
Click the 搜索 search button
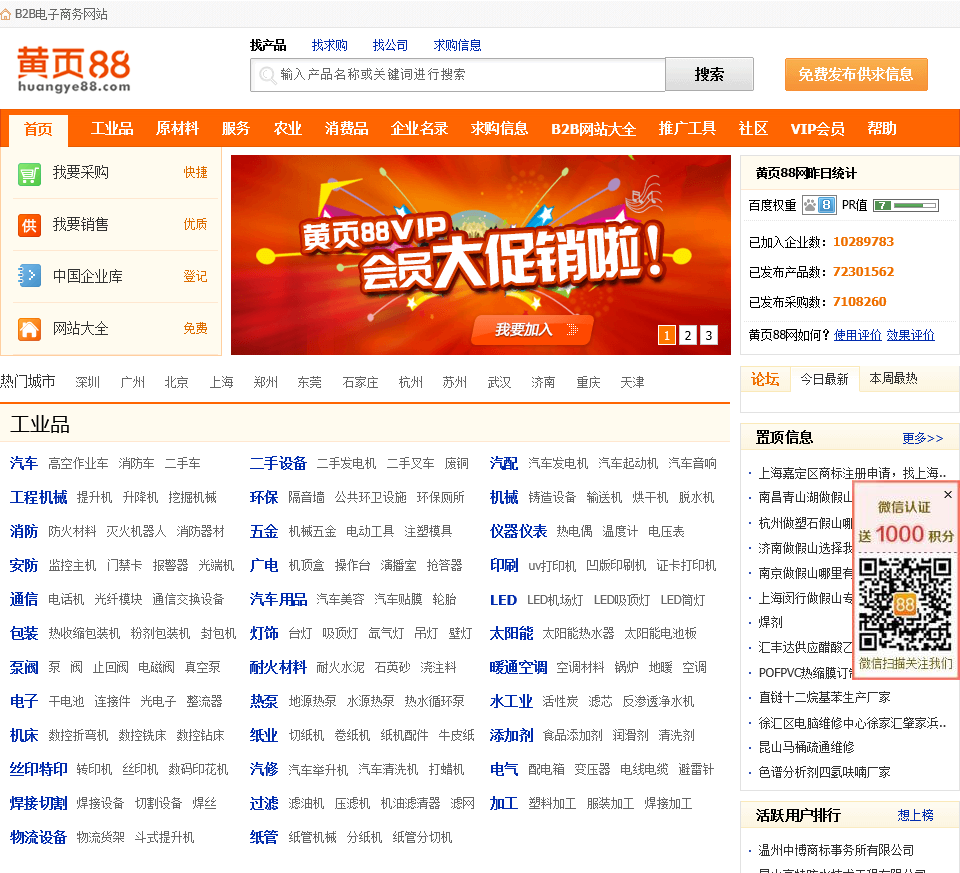point(709,75)
